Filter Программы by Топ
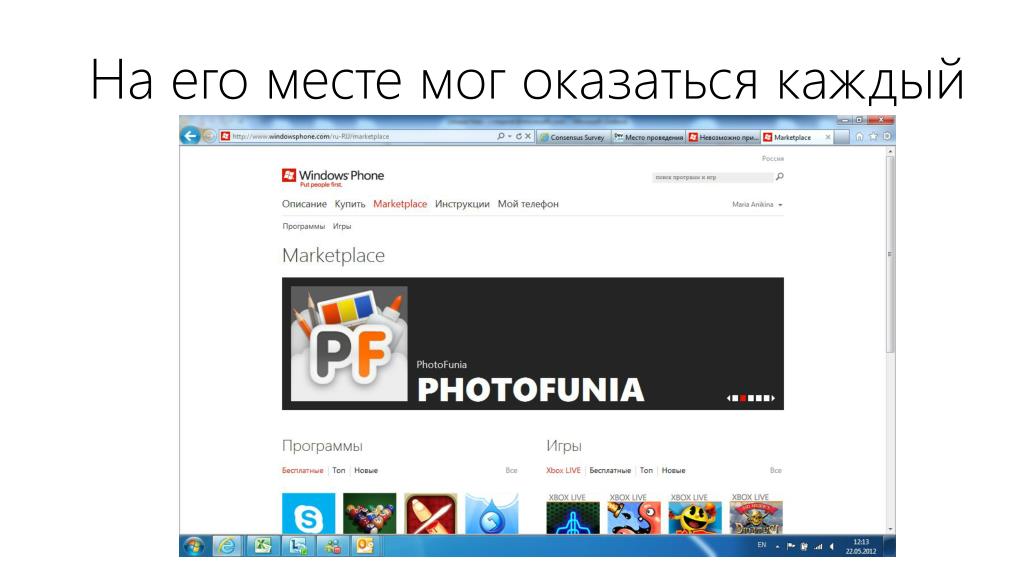Viewport: 1024px width, 576px height. click(x=338, y=470)
